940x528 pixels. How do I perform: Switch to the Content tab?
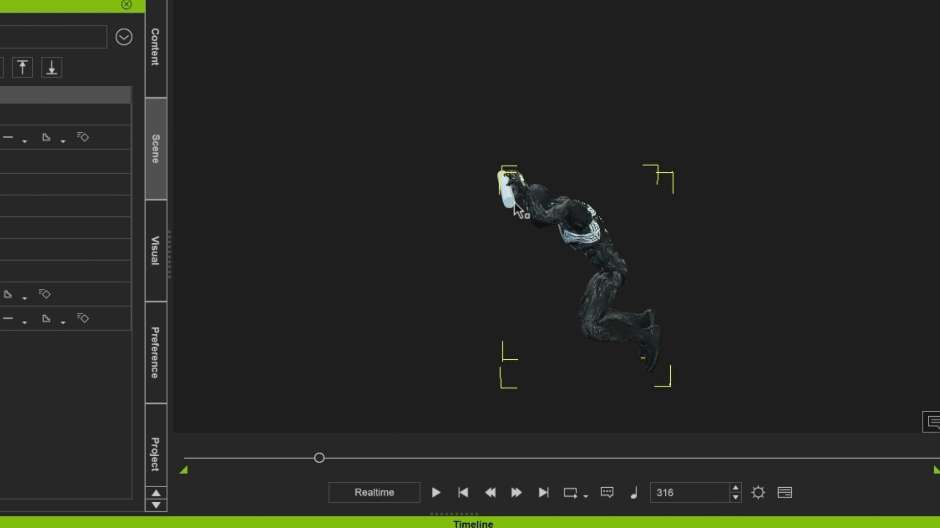point(156,48)
